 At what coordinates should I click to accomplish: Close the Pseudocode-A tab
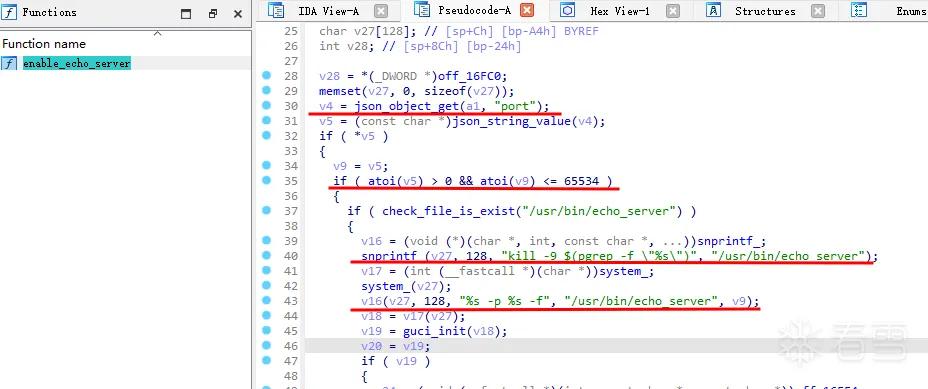527,11
